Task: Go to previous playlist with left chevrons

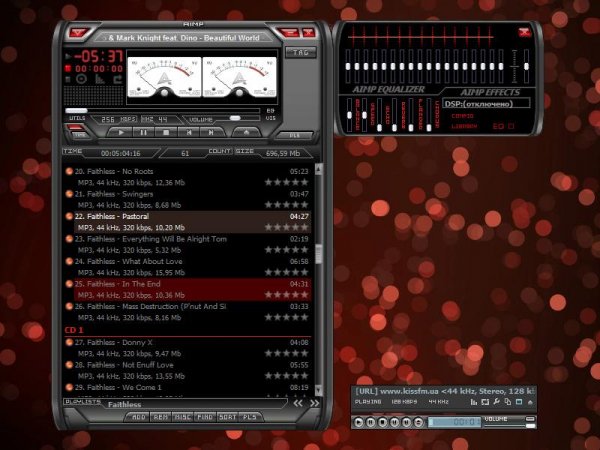Action: (x=298, y=403)
